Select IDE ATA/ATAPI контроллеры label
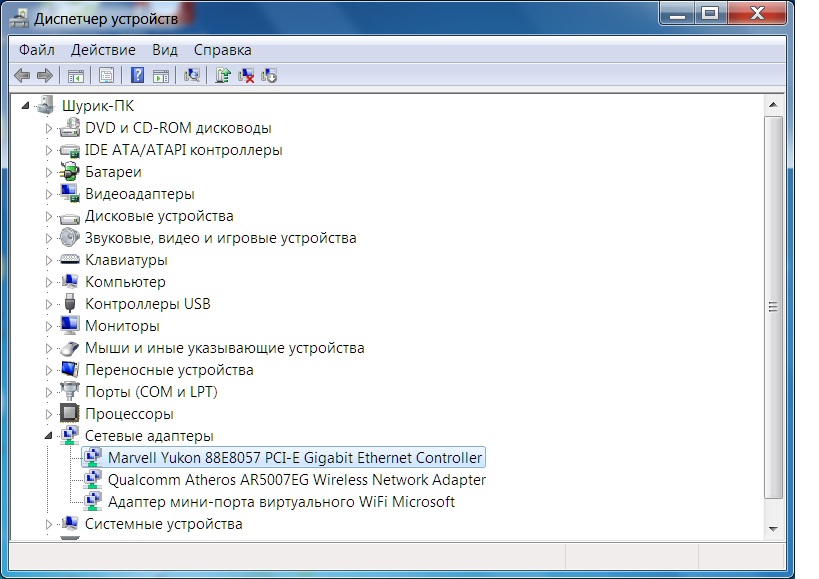The width and height of the screenshot is (819, 579). point(183,150)
